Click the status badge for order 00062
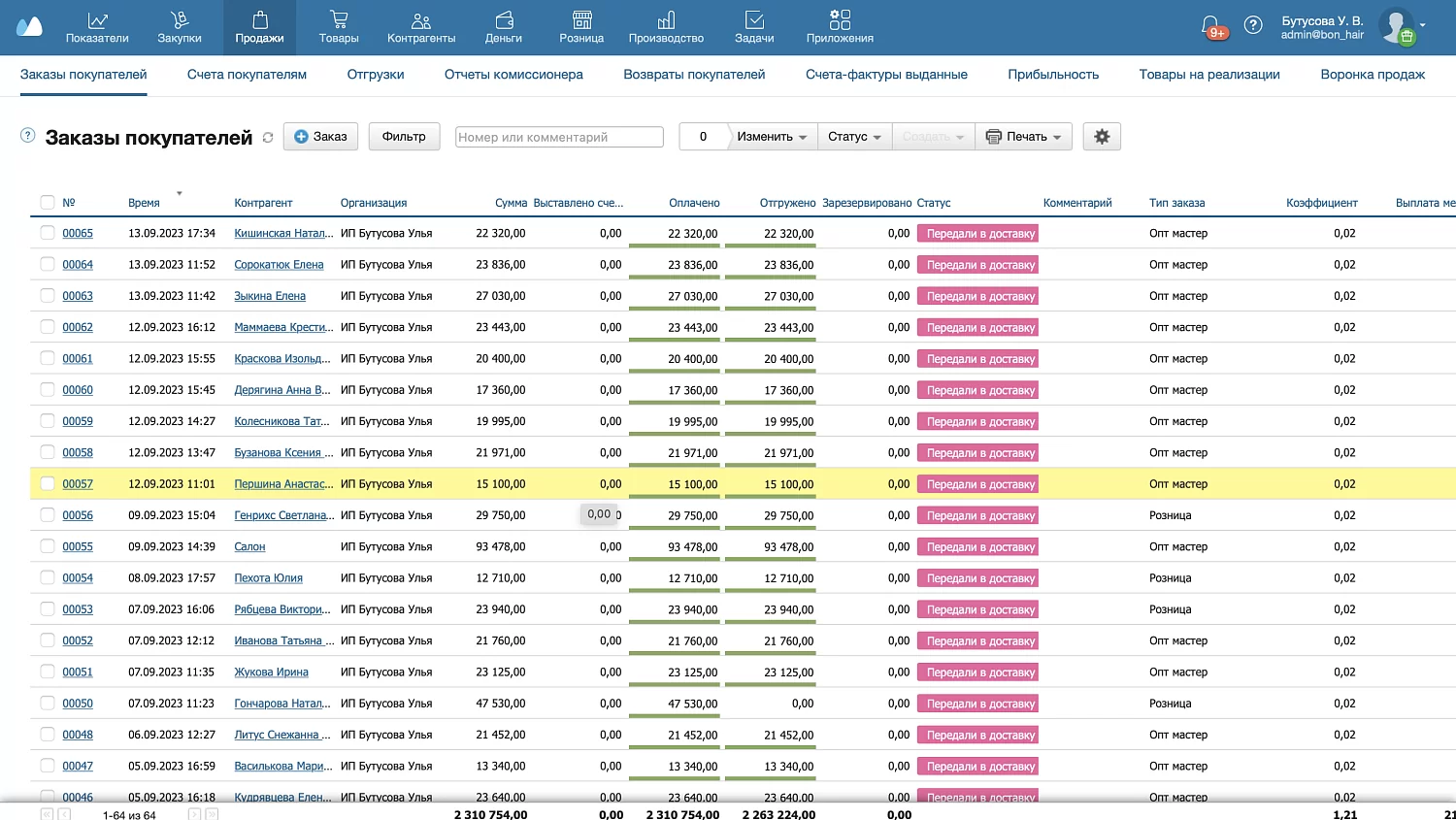Screen dimensions: 1456x820 click(x=977, y=328)
